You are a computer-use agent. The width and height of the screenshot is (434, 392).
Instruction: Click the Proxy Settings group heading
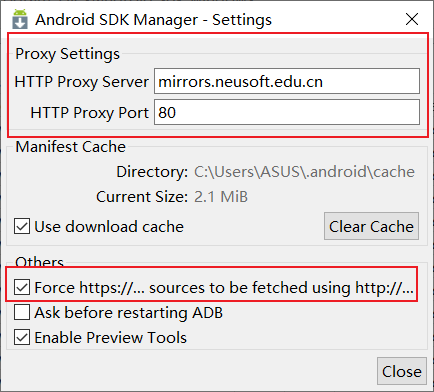click(67, 54)
